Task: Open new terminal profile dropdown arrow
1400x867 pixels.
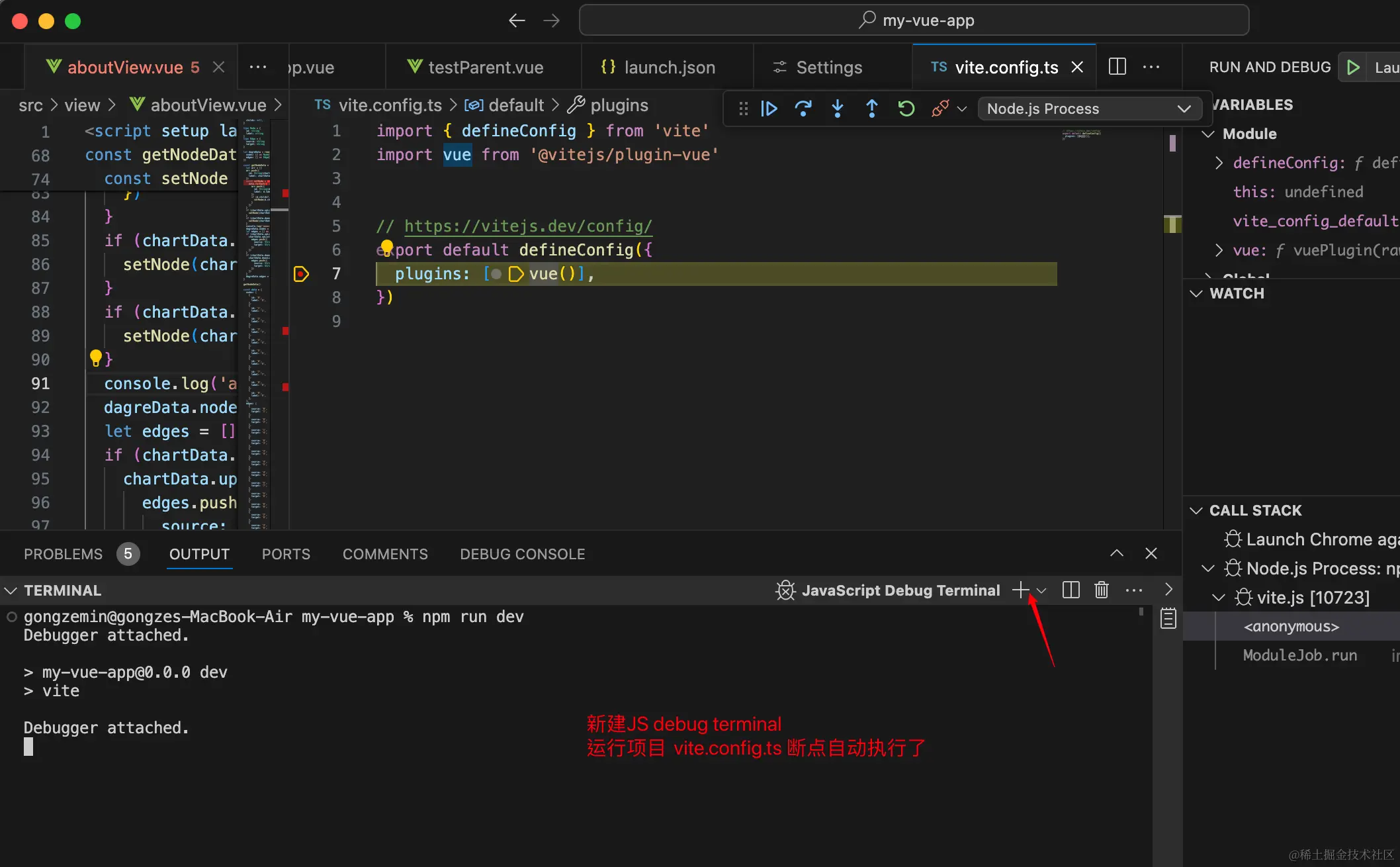Action: tap(1042, 590)
